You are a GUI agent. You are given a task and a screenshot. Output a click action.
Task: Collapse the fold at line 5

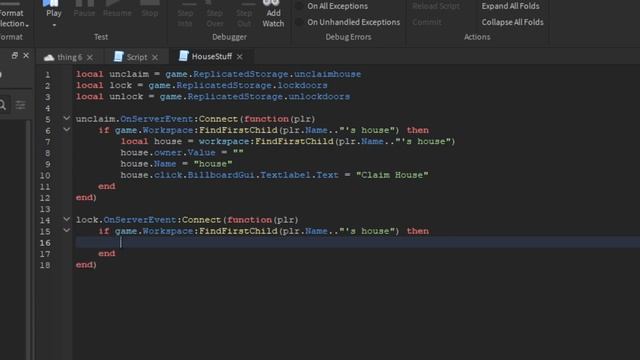67,118
